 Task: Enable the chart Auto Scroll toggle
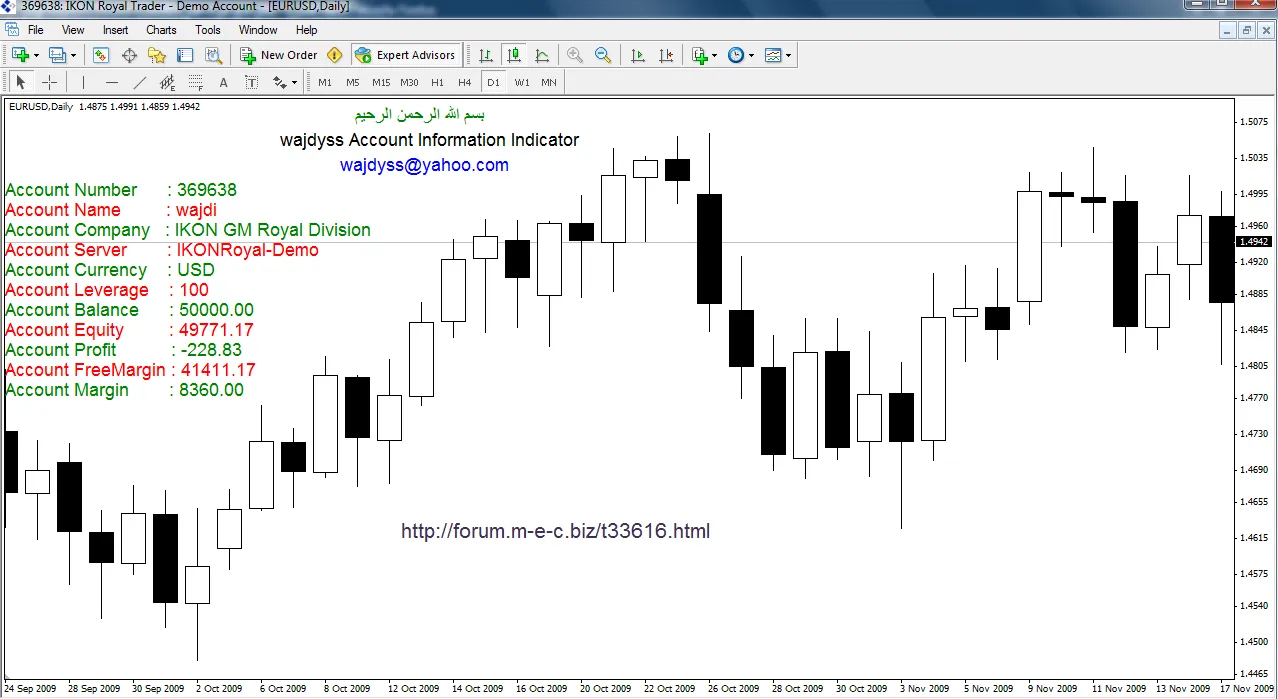pos(638,55)
